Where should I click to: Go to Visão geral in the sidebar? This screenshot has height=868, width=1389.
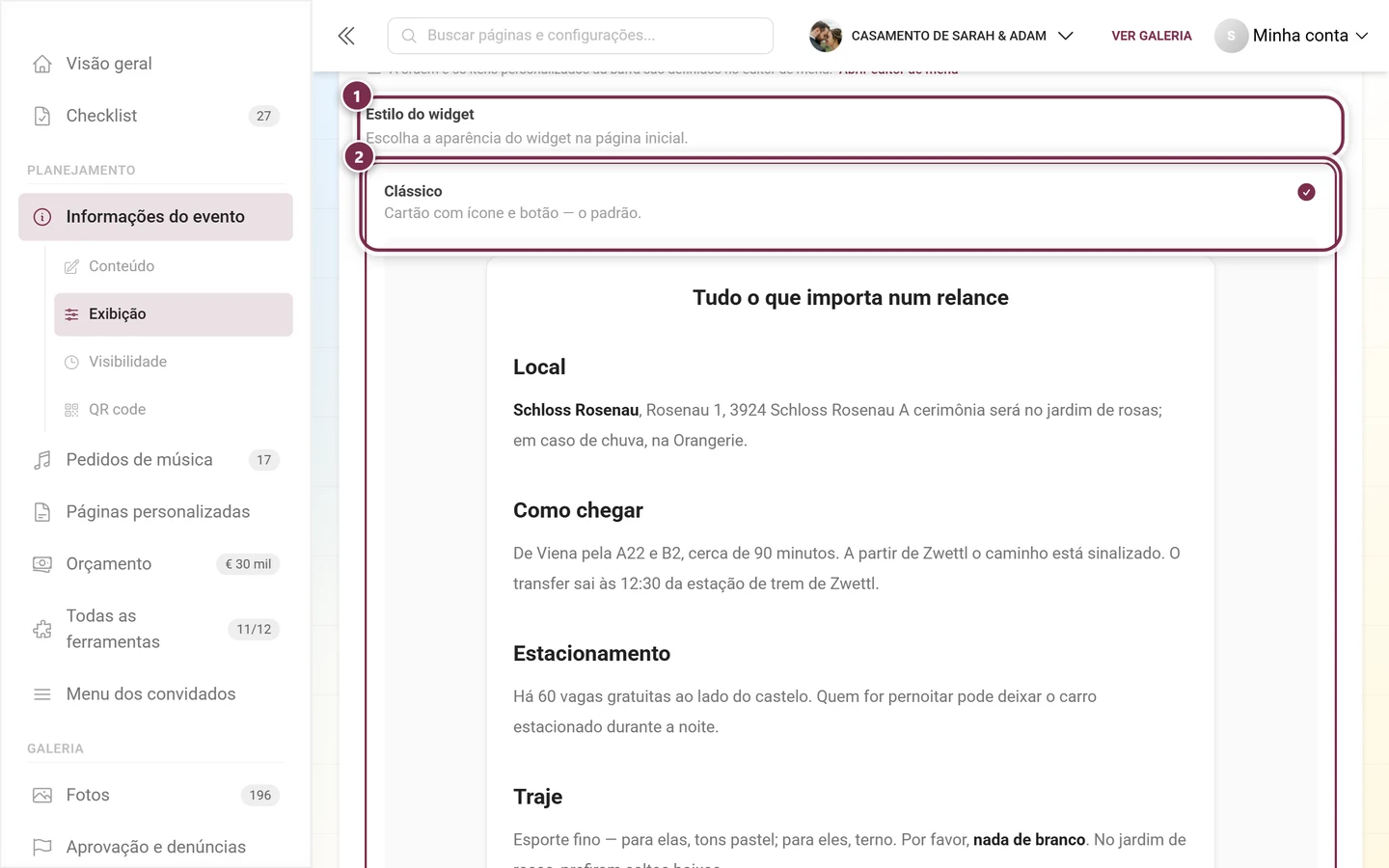pos(155,64)
